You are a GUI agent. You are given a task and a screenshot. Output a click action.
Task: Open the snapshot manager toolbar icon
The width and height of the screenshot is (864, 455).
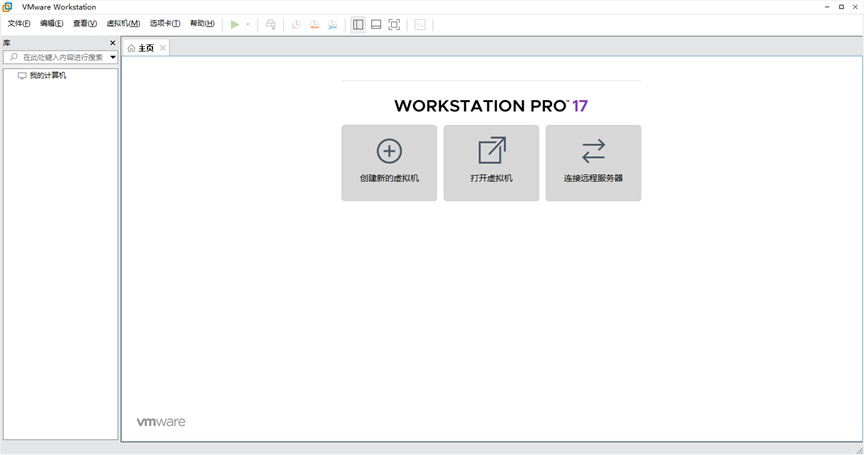pos(332,24)
